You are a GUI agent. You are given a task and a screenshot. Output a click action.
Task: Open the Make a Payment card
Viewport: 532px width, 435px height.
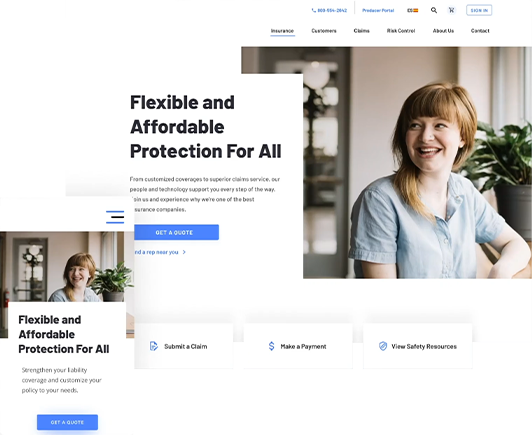298,346
